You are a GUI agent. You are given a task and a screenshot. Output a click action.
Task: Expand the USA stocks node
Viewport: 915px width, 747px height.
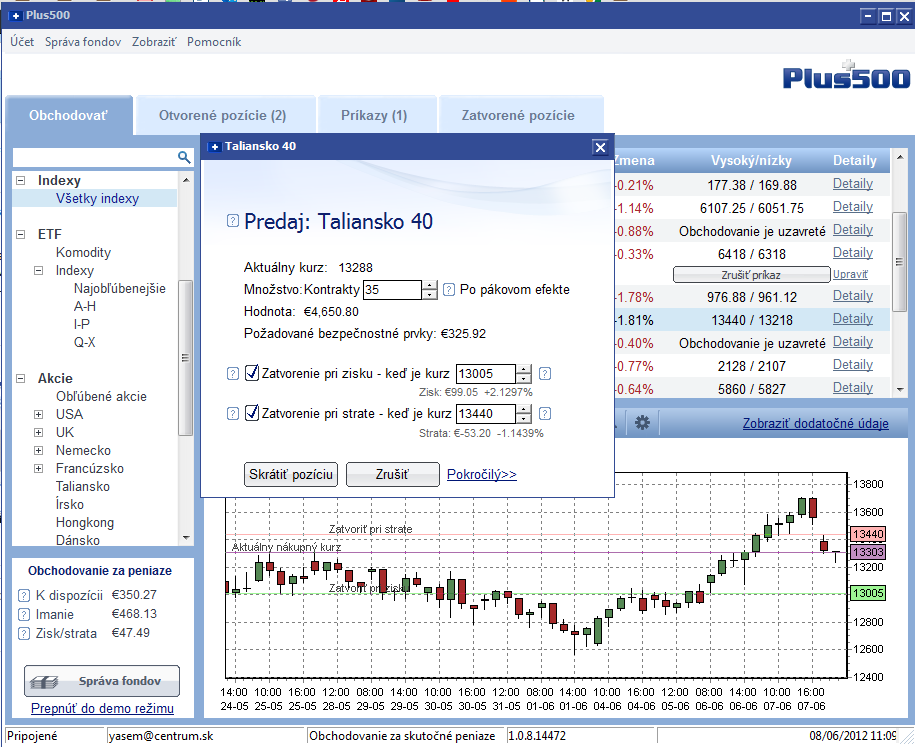39,414
